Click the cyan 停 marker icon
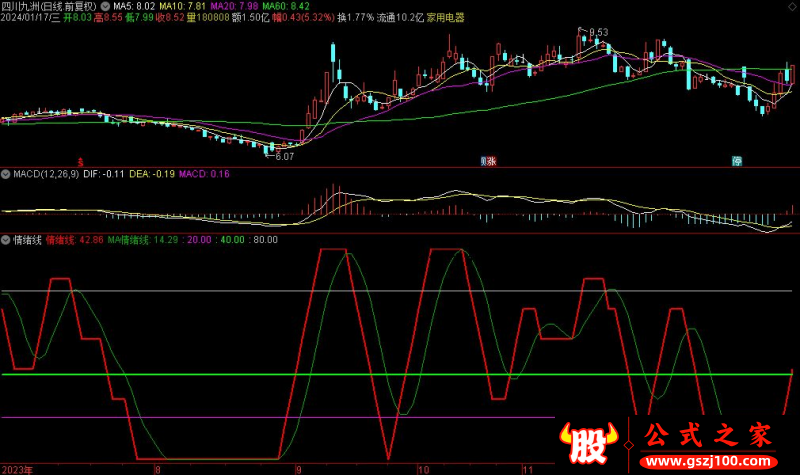The image size is (800, 475). (x=737, y=160)
